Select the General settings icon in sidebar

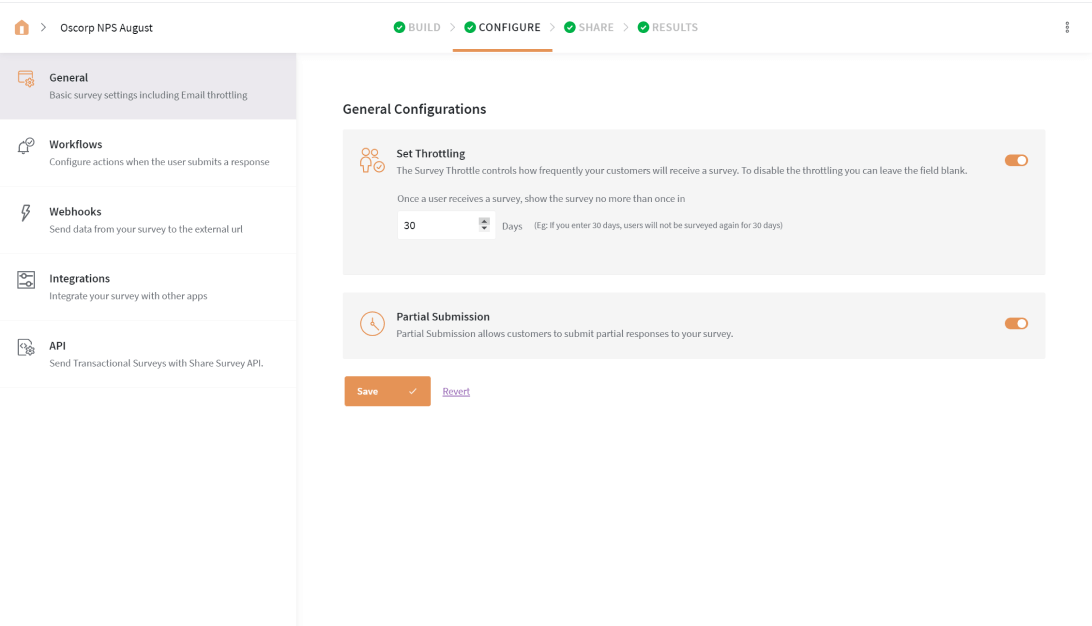[x=24, y=84]
